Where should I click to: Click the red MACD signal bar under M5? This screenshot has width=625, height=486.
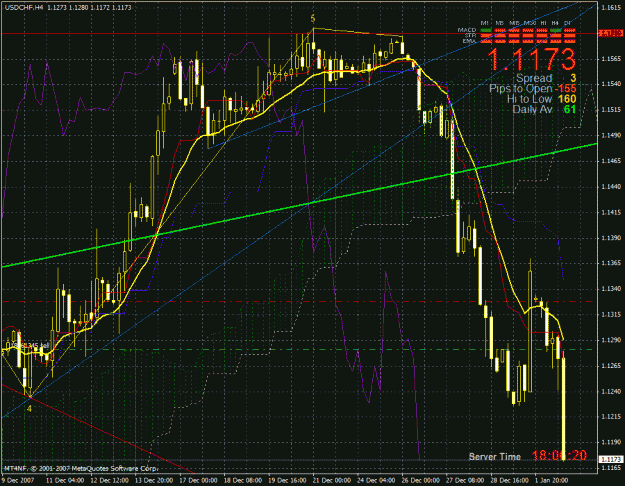pyautogui.click(x=500, y=30)
